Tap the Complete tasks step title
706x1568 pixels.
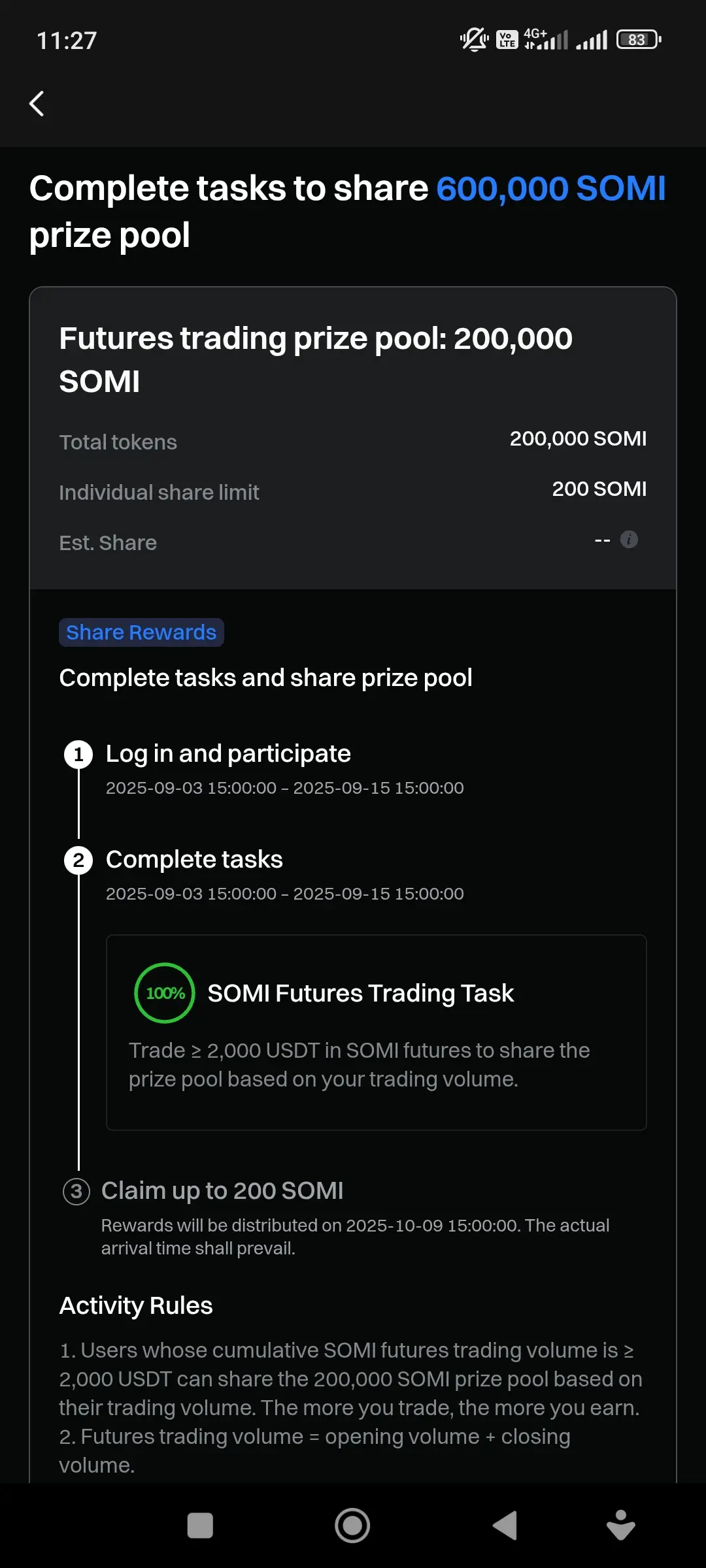coord(194,860)
